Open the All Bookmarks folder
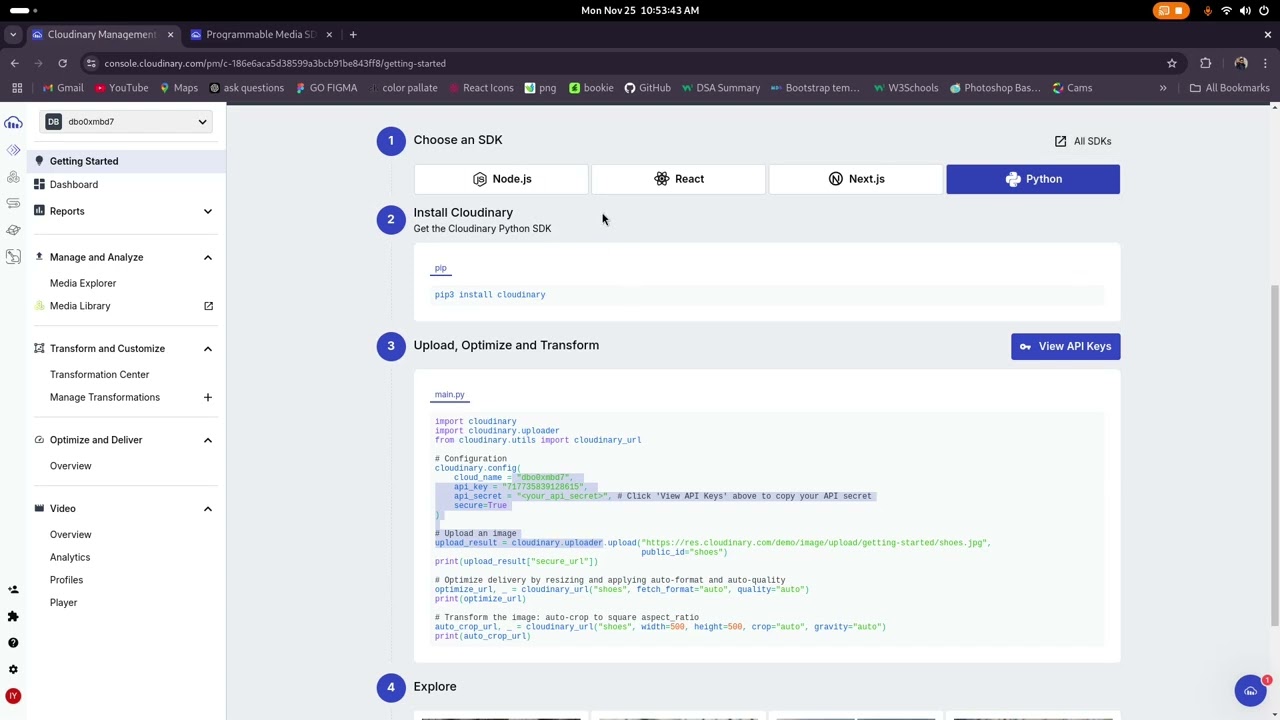 point(1229,88)
